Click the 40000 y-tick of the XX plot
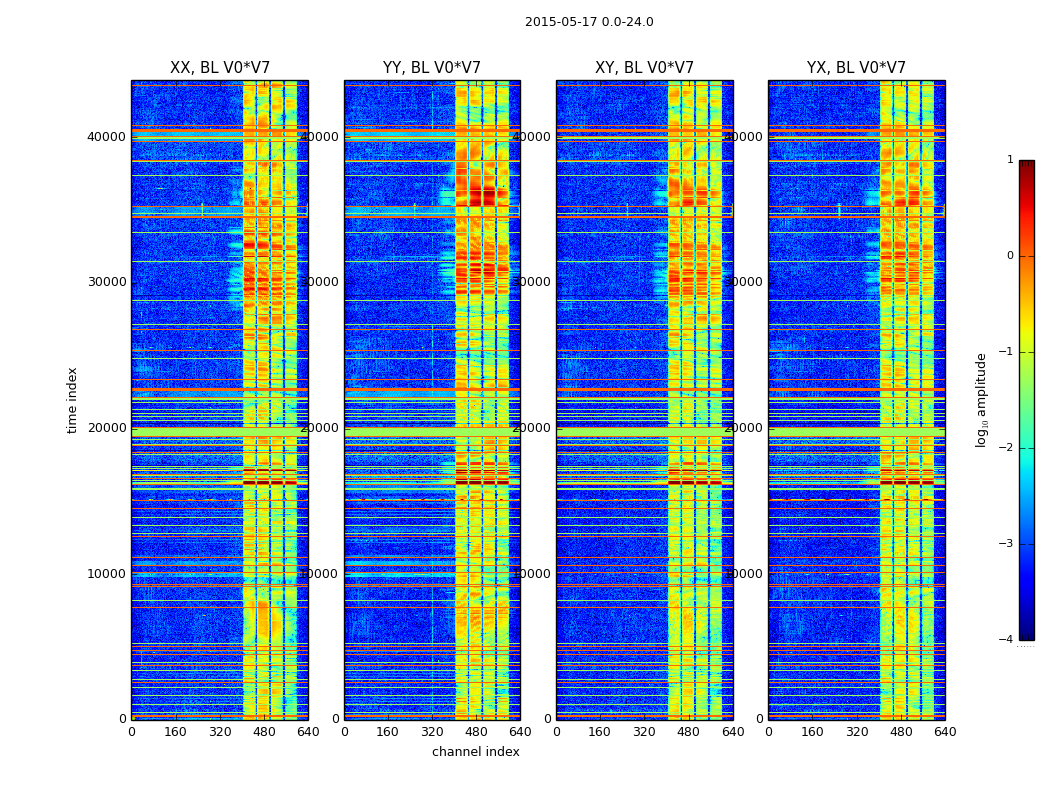The width and height of the screenshot is (1050, 800). tap(106, 137)
